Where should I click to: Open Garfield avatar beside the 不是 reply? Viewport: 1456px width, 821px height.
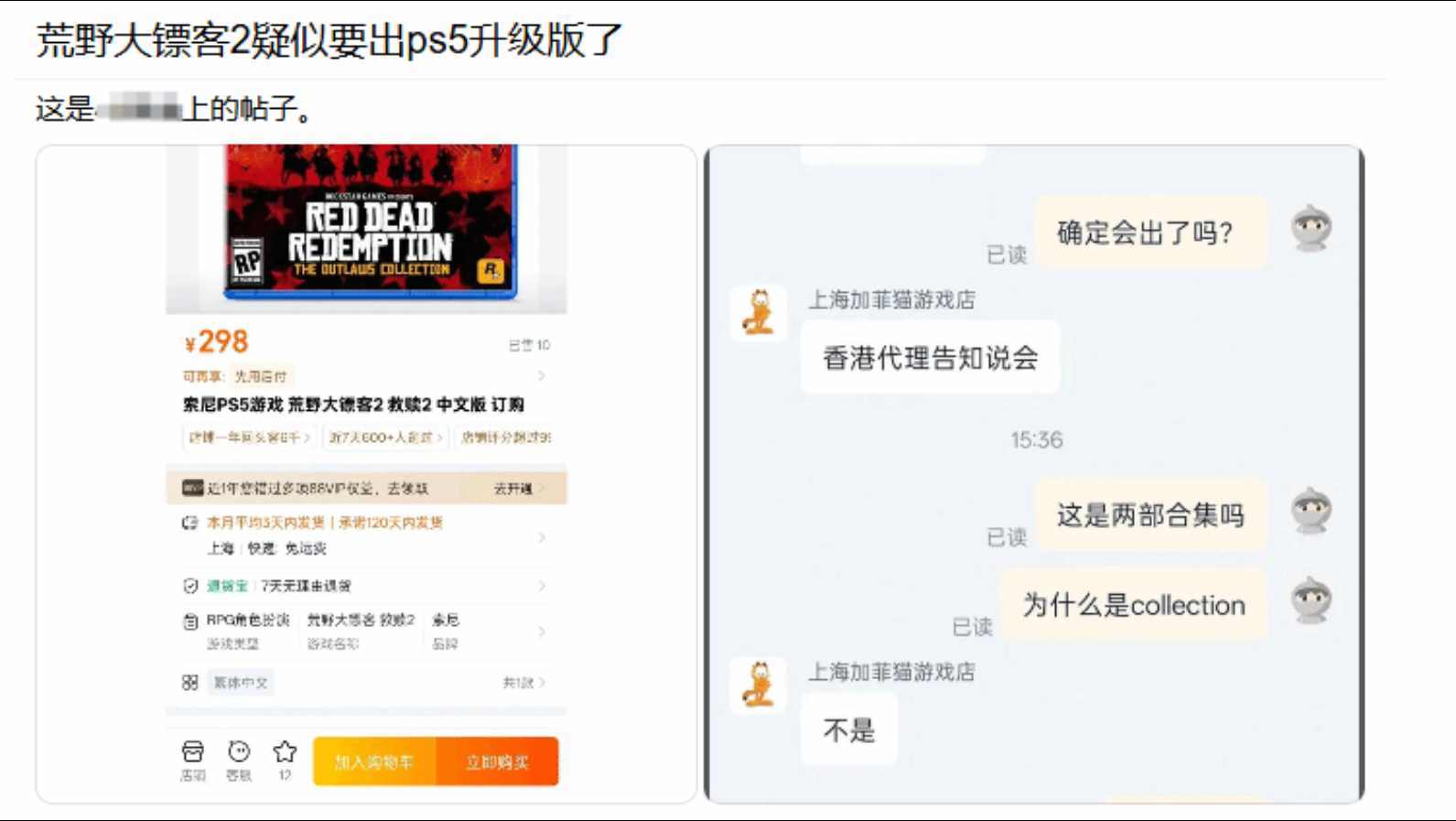click(x=759, y=685)
